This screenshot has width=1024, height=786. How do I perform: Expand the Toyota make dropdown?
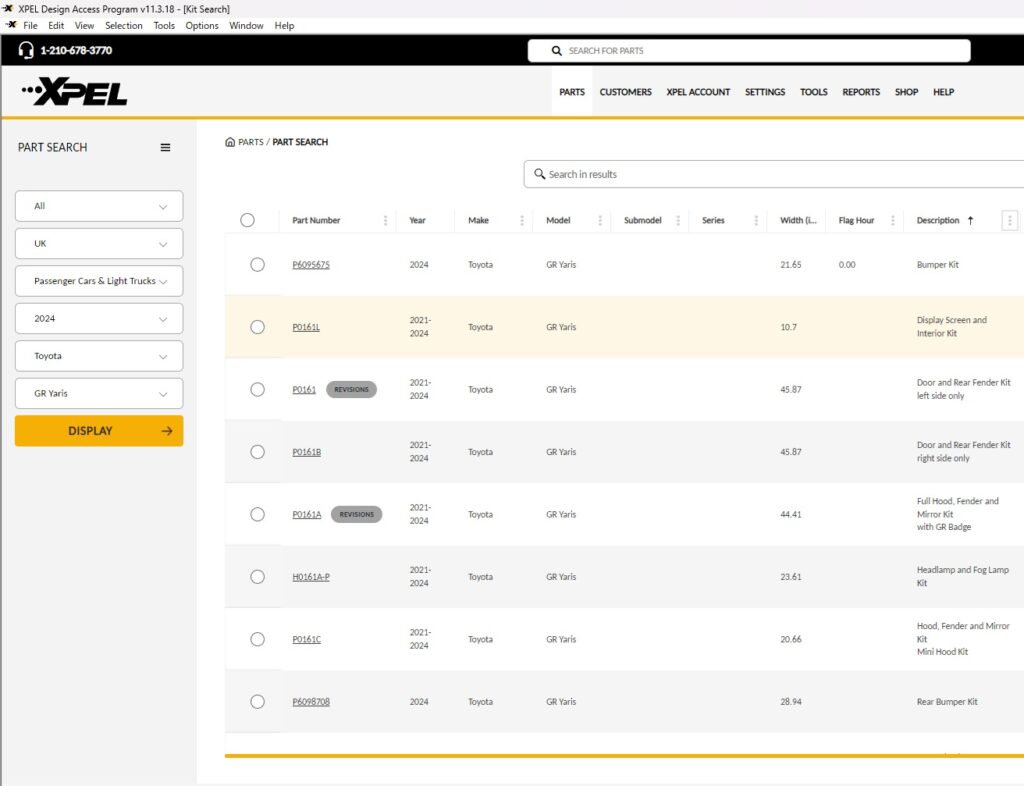click(99, 356)
